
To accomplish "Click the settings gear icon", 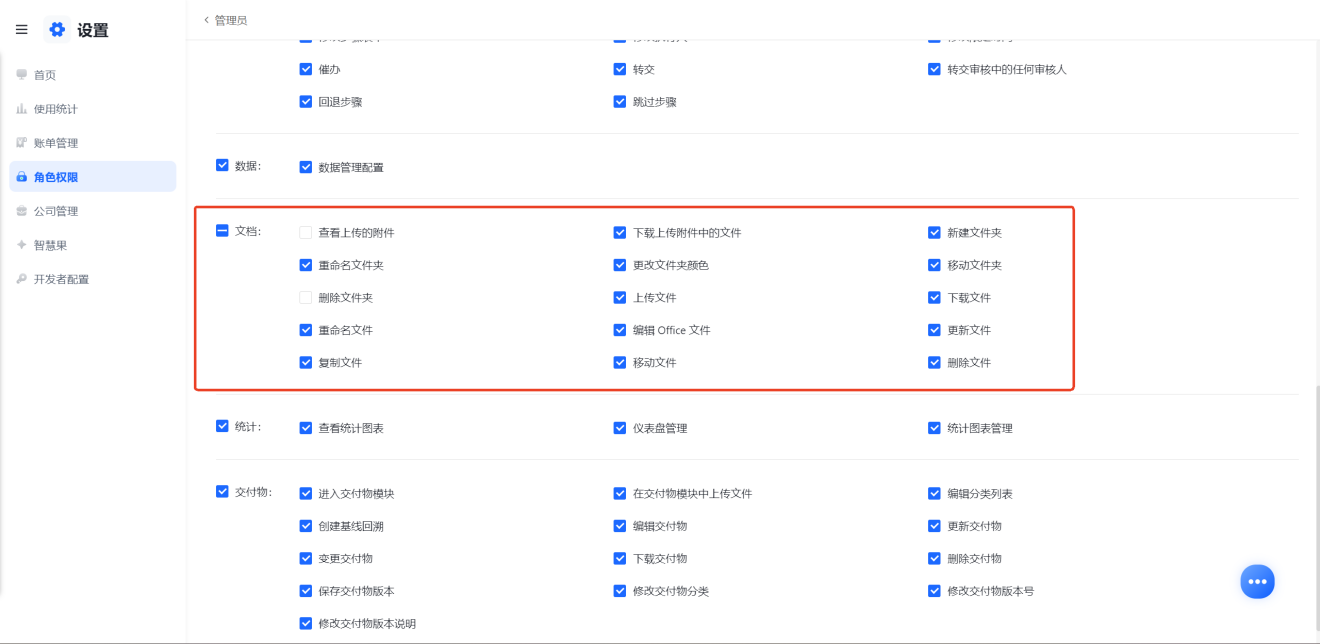I will (x=57, y=30).
